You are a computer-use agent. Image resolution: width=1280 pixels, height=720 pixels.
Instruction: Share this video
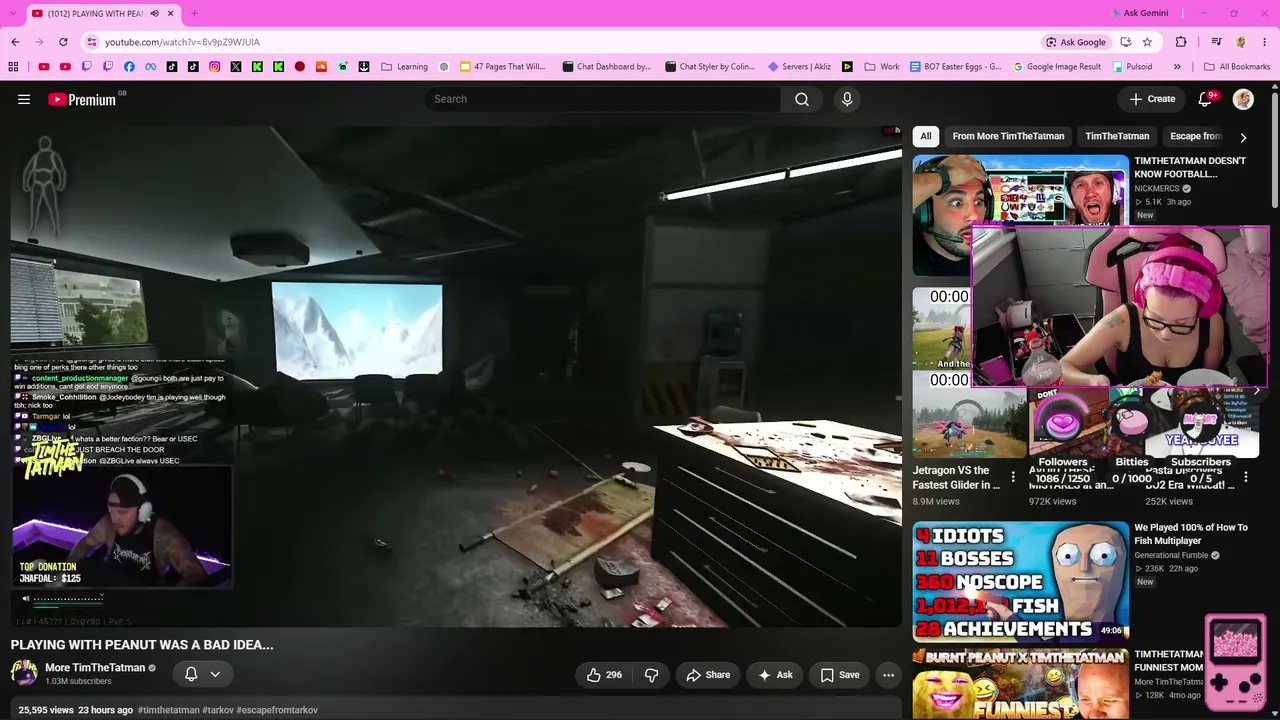tap(708, 675)
